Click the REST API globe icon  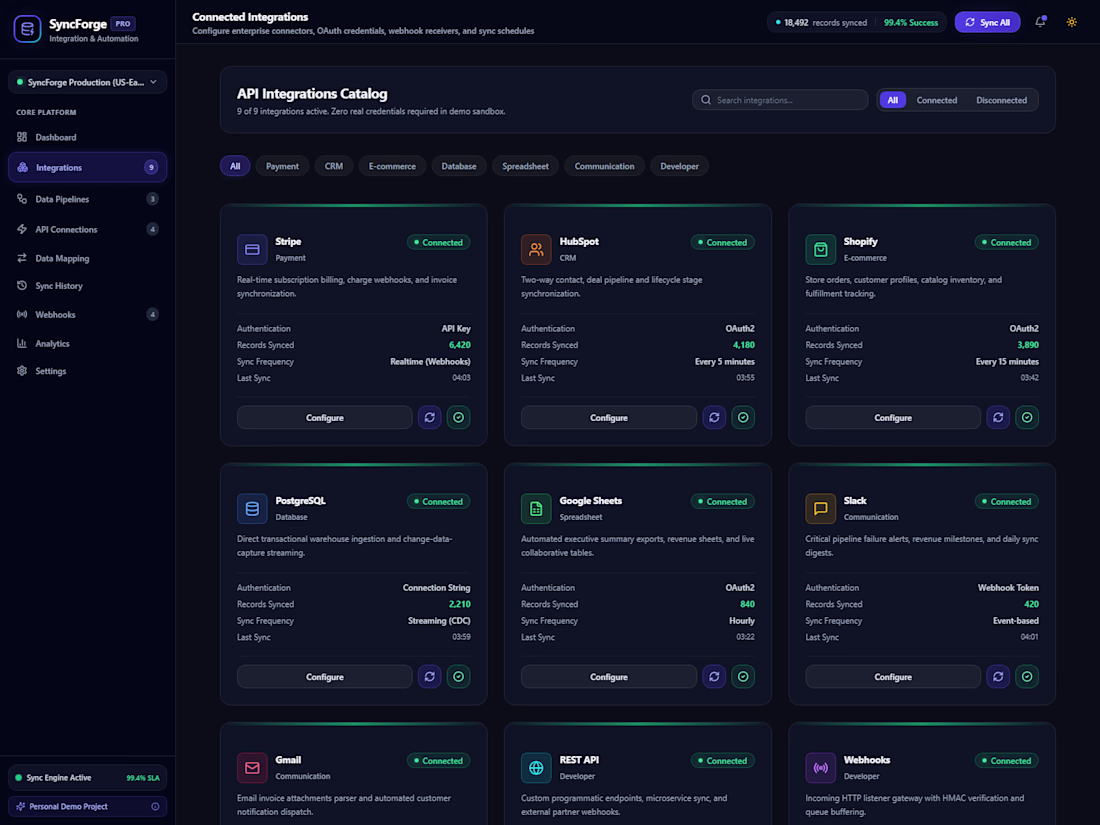coord(536,767)
